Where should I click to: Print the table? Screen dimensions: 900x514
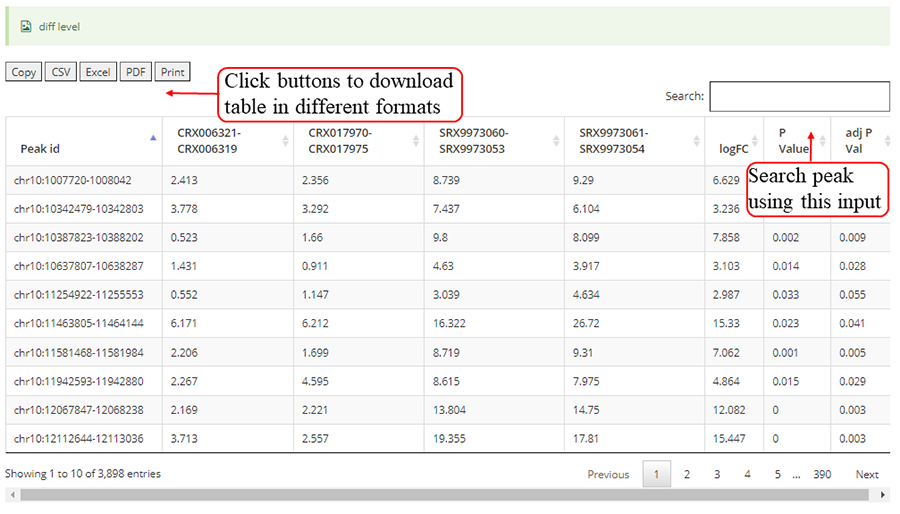[x=172, y=72]
